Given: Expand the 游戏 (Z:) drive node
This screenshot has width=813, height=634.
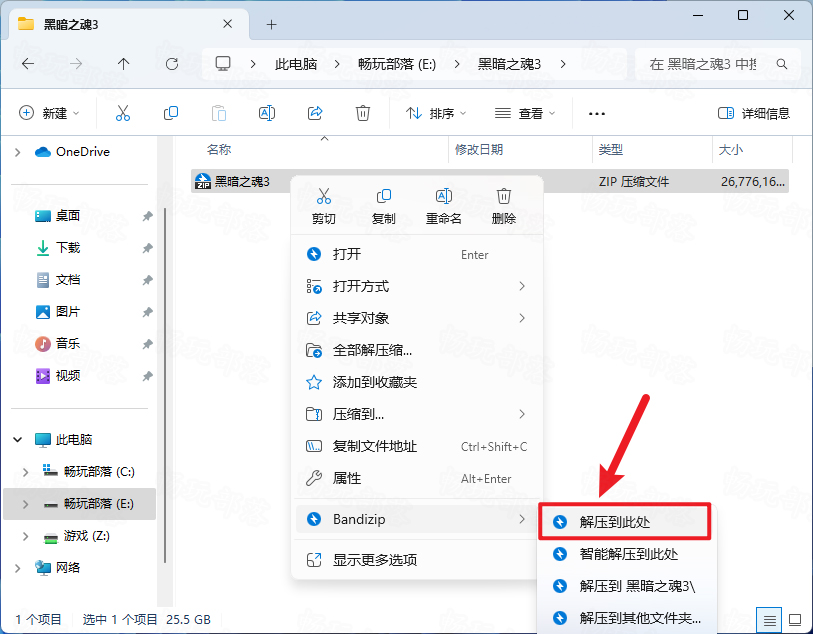Looking at the screenshot, I should pos(25,536).
